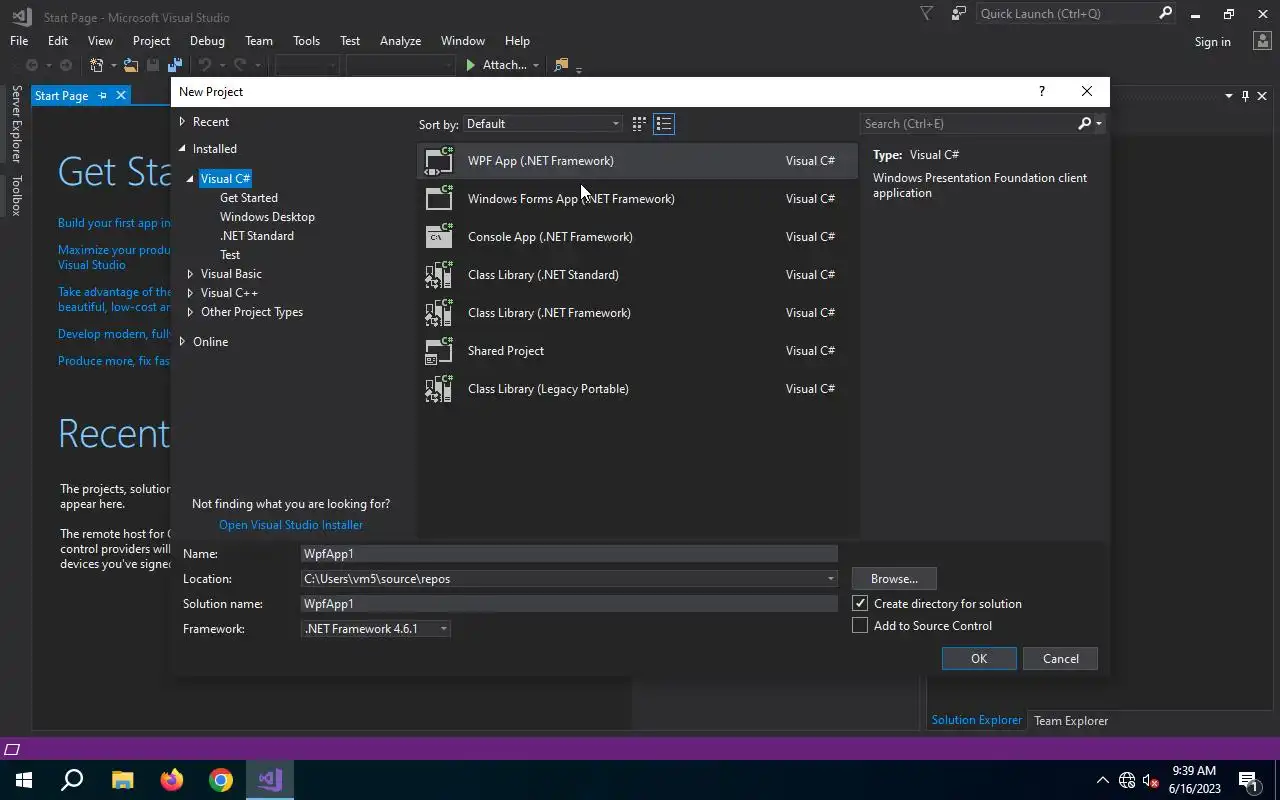The width and height of the screenshot is (1280, 800).
Task: Close the Start Page tab
Action: pos(121,96)
